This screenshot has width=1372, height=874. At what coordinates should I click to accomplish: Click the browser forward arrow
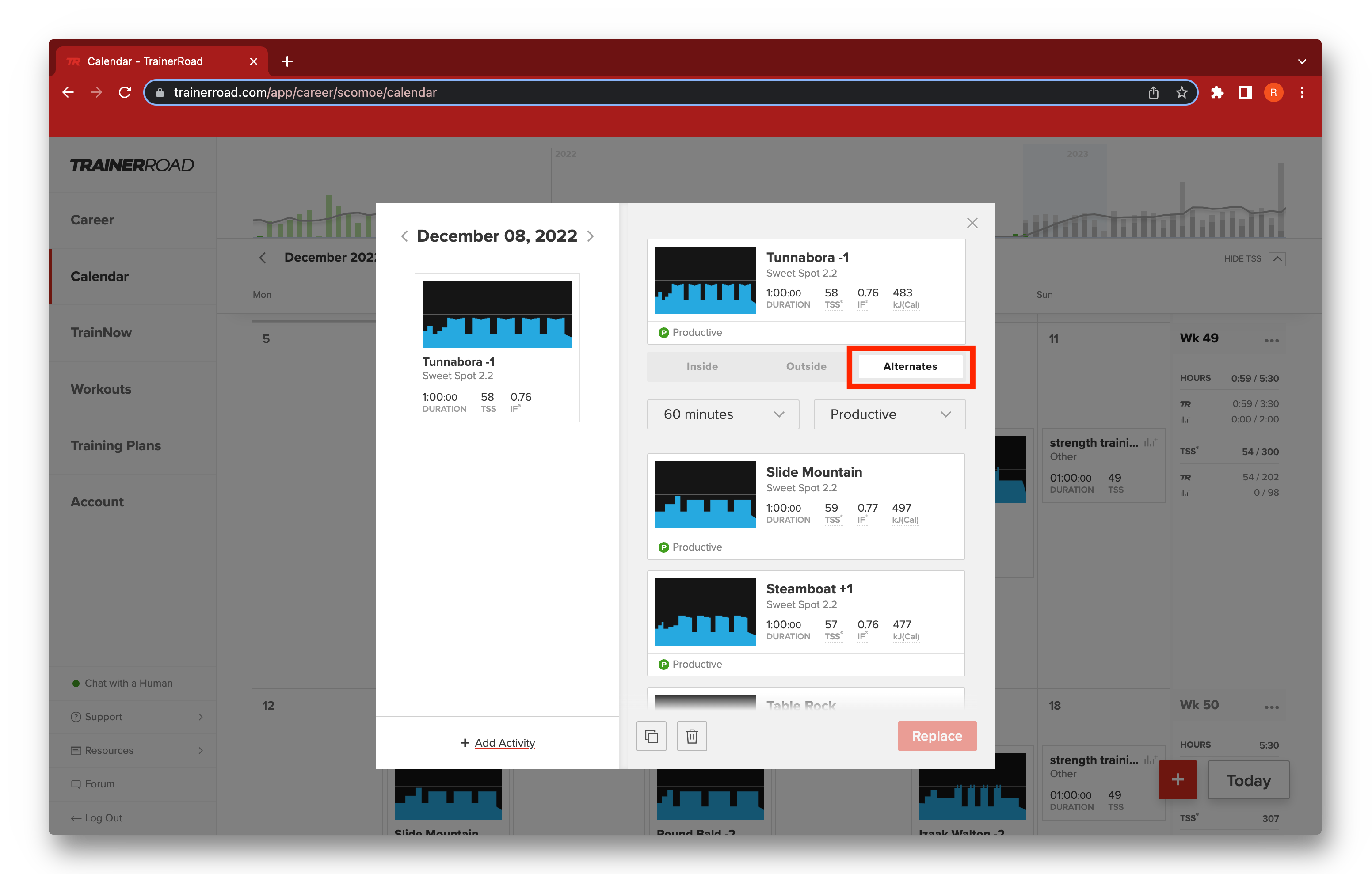click(96, 92)
